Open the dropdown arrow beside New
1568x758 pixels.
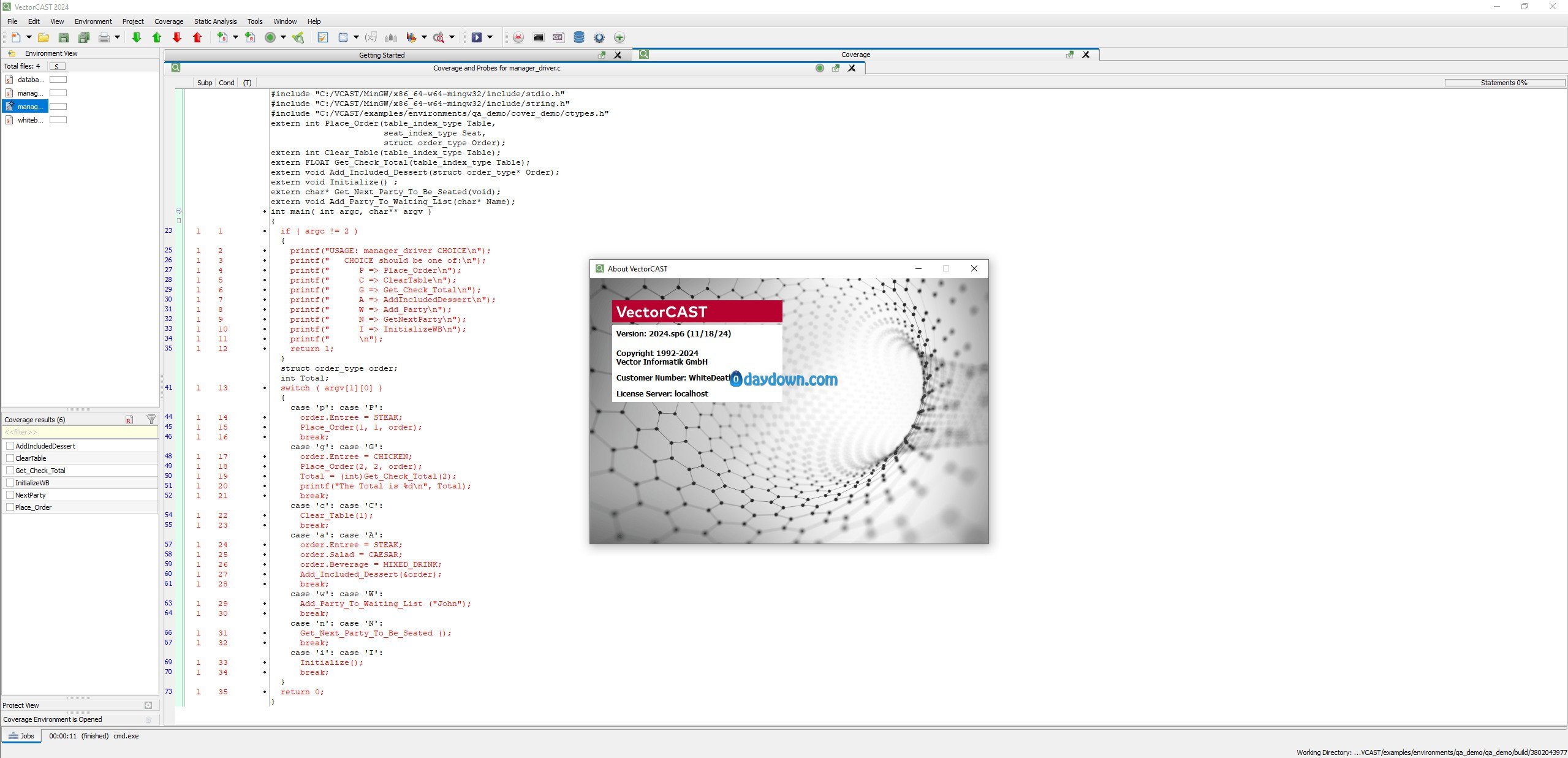[x=28, y=37]
